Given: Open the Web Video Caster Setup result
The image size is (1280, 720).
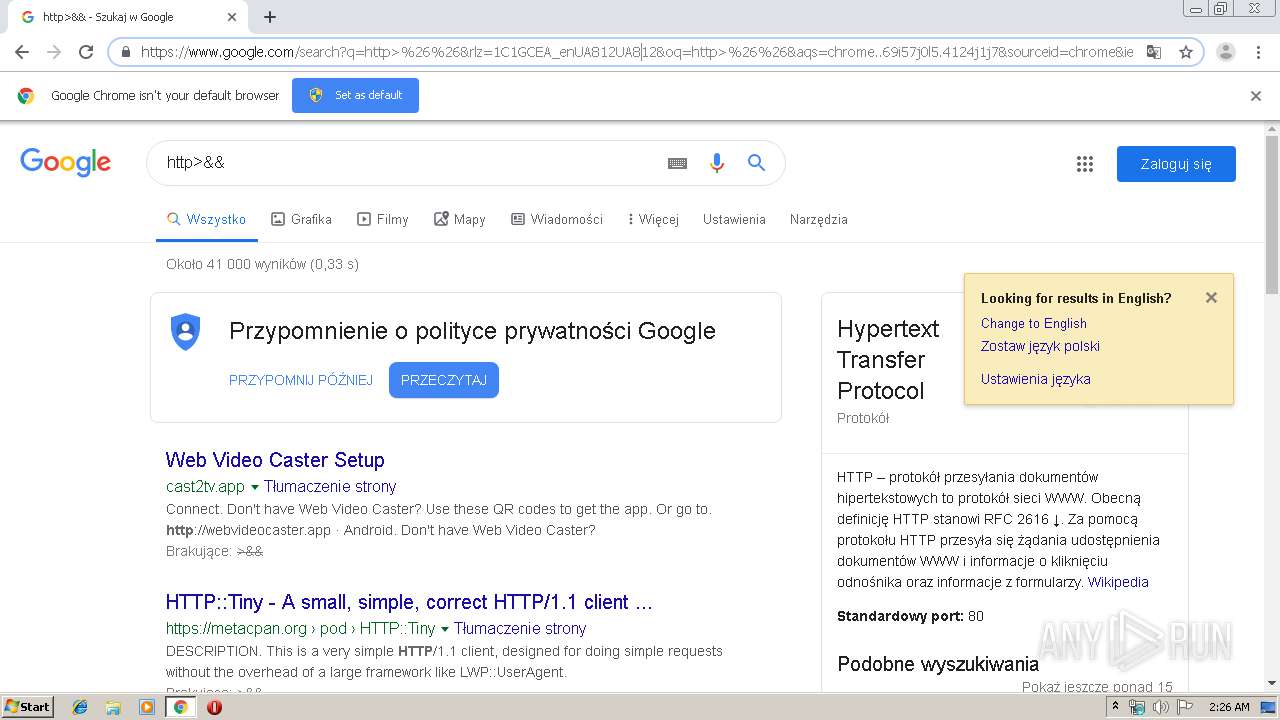Looking at the screenshot, I should [275, 460].
